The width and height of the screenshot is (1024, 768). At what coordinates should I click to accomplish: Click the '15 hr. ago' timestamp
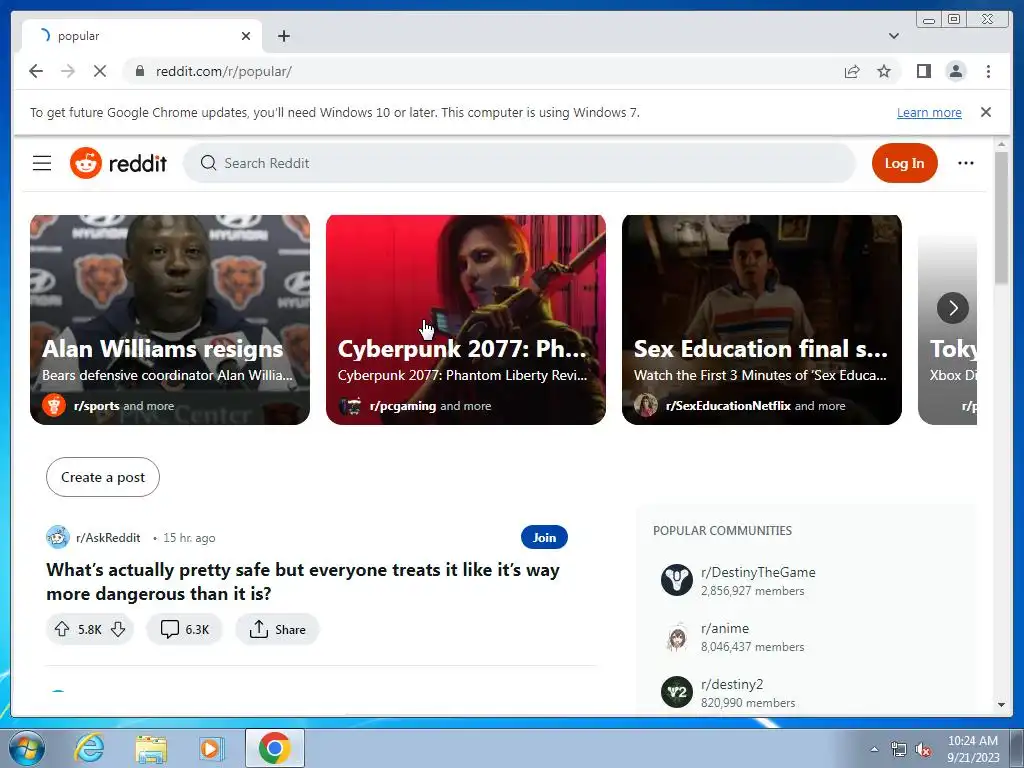189,538
